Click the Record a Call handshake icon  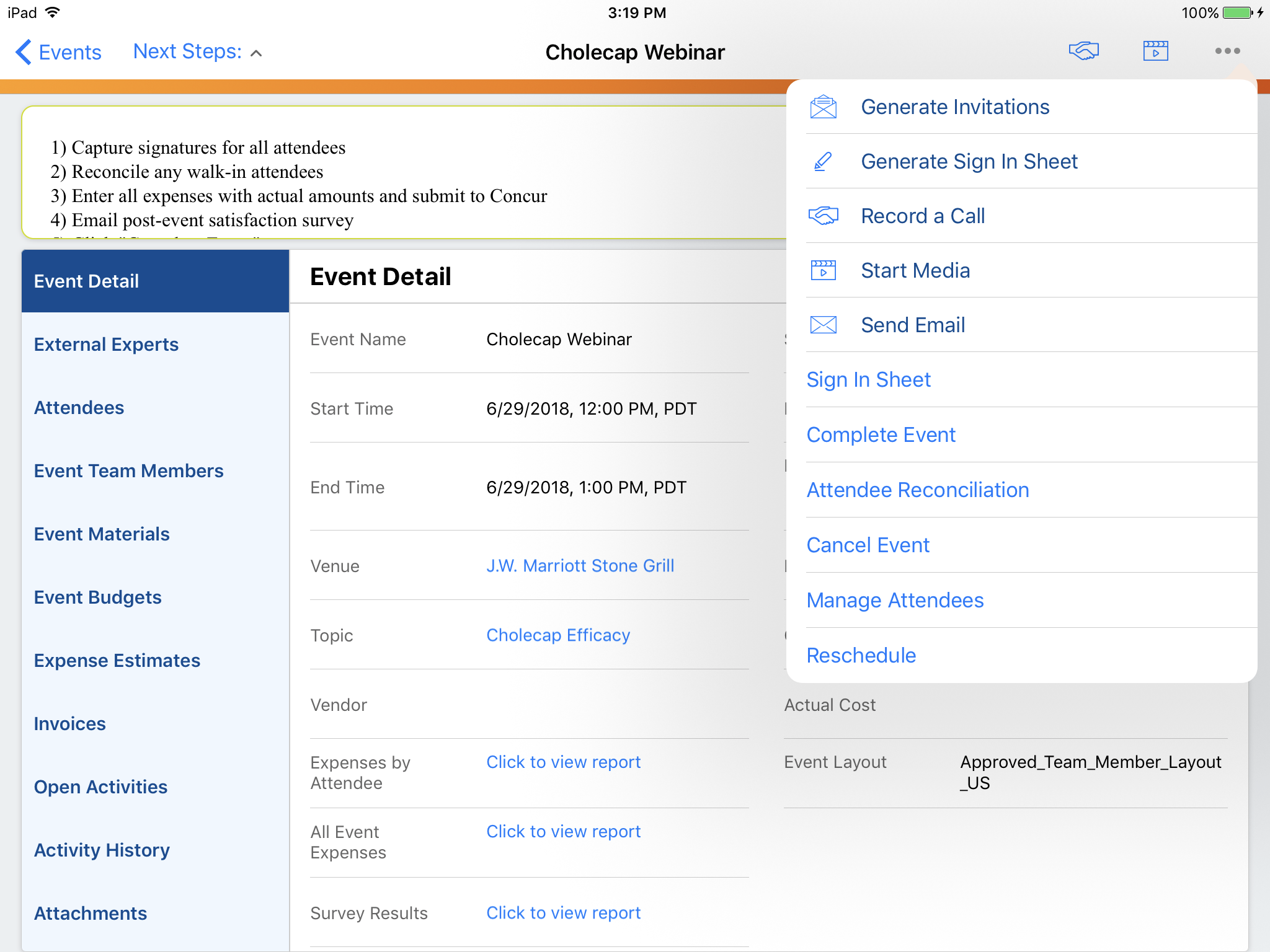pyautogui.click(x=823, y=216)
